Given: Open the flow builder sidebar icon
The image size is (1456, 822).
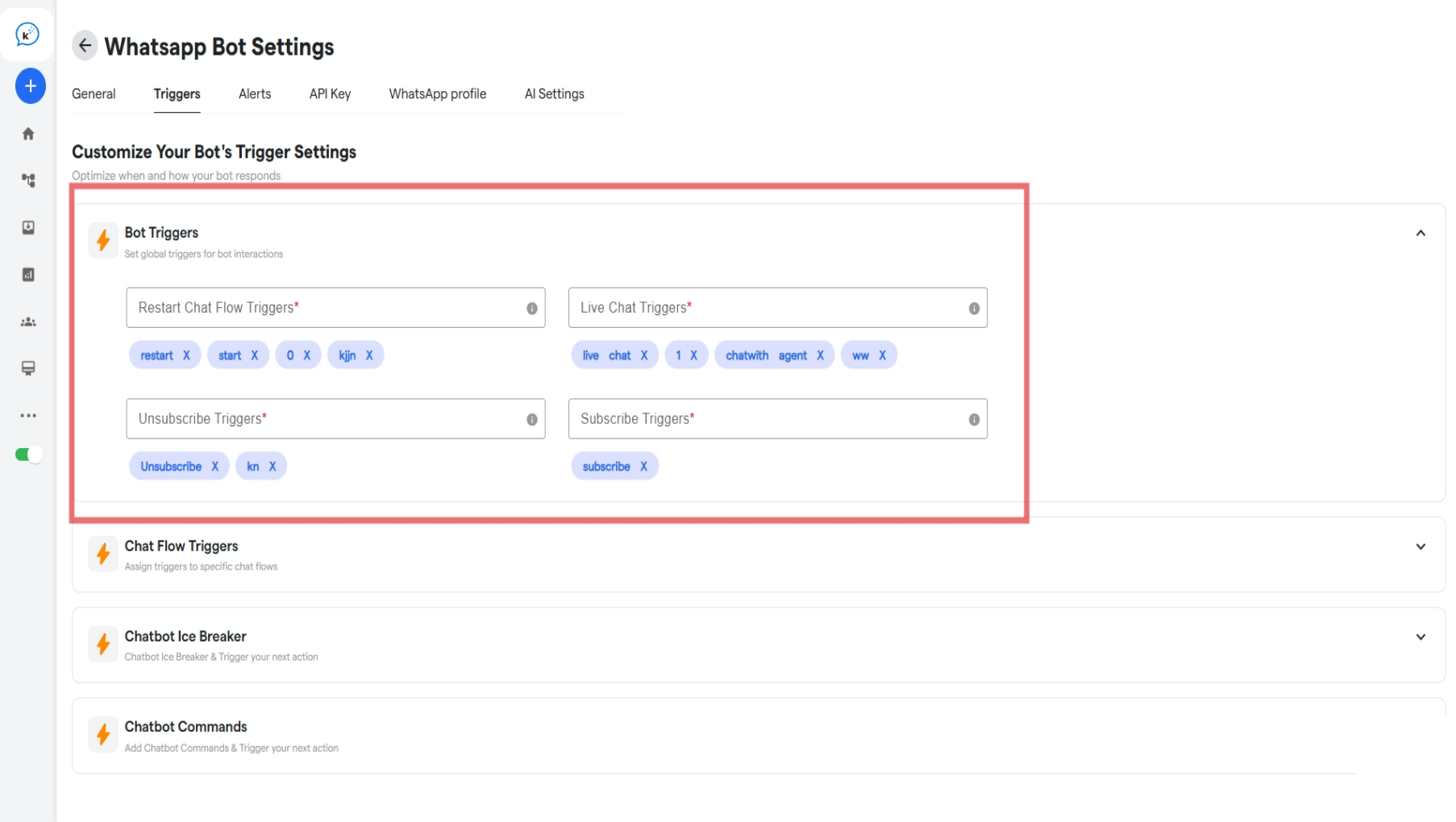Looking at the screenshot, I should [28, 181].
